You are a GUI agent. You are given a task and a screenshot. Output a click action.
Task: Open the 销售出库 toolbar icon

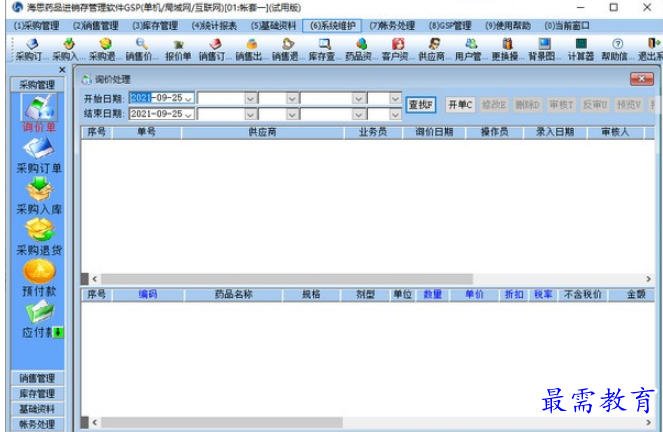pos(252,49)
